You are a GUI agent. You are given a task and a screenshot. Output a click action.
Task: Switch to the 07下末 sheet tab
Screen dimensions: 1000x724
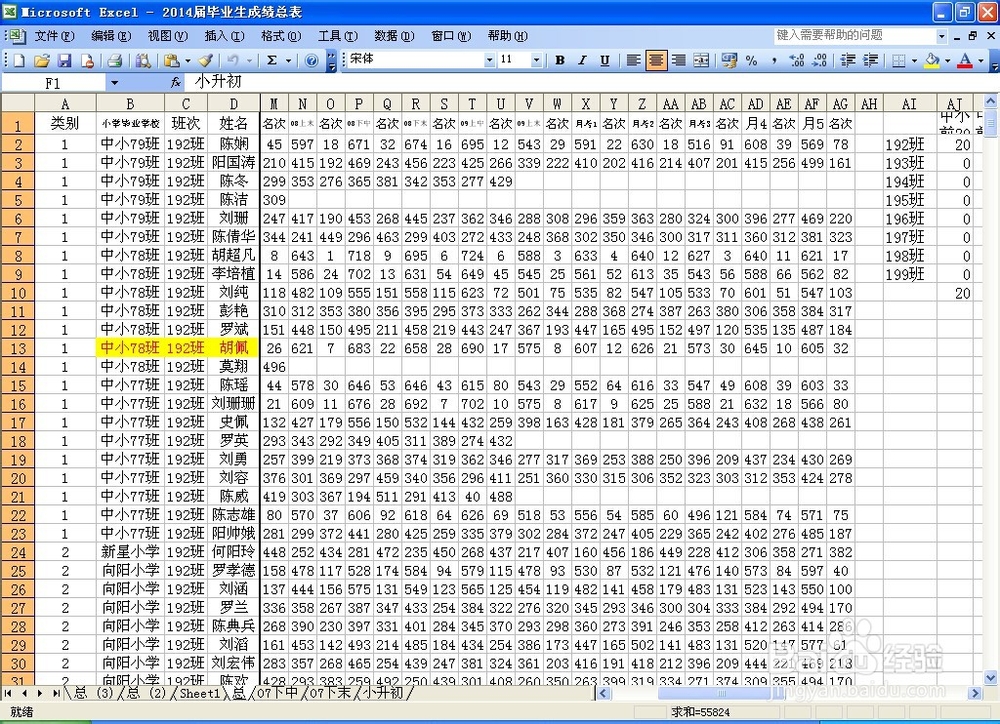330,693
